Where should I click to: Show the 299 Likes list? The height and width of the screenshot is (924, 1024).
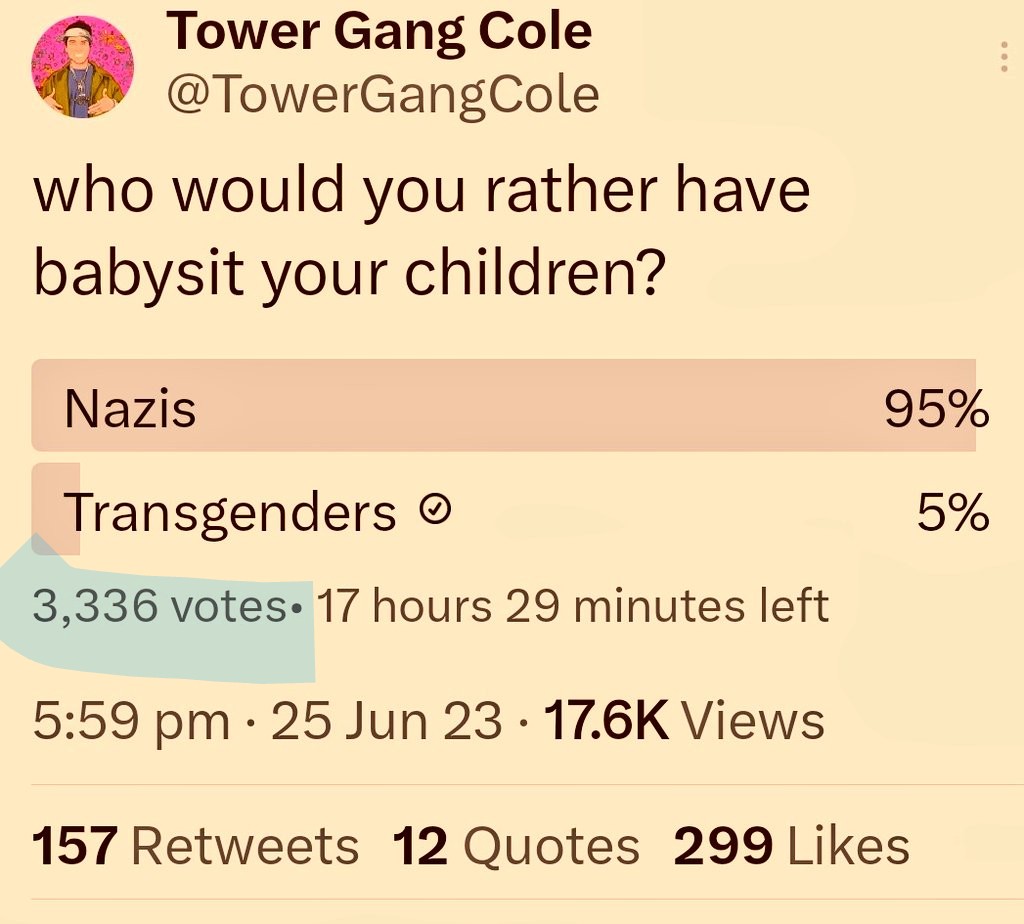(x=791, y=846)
